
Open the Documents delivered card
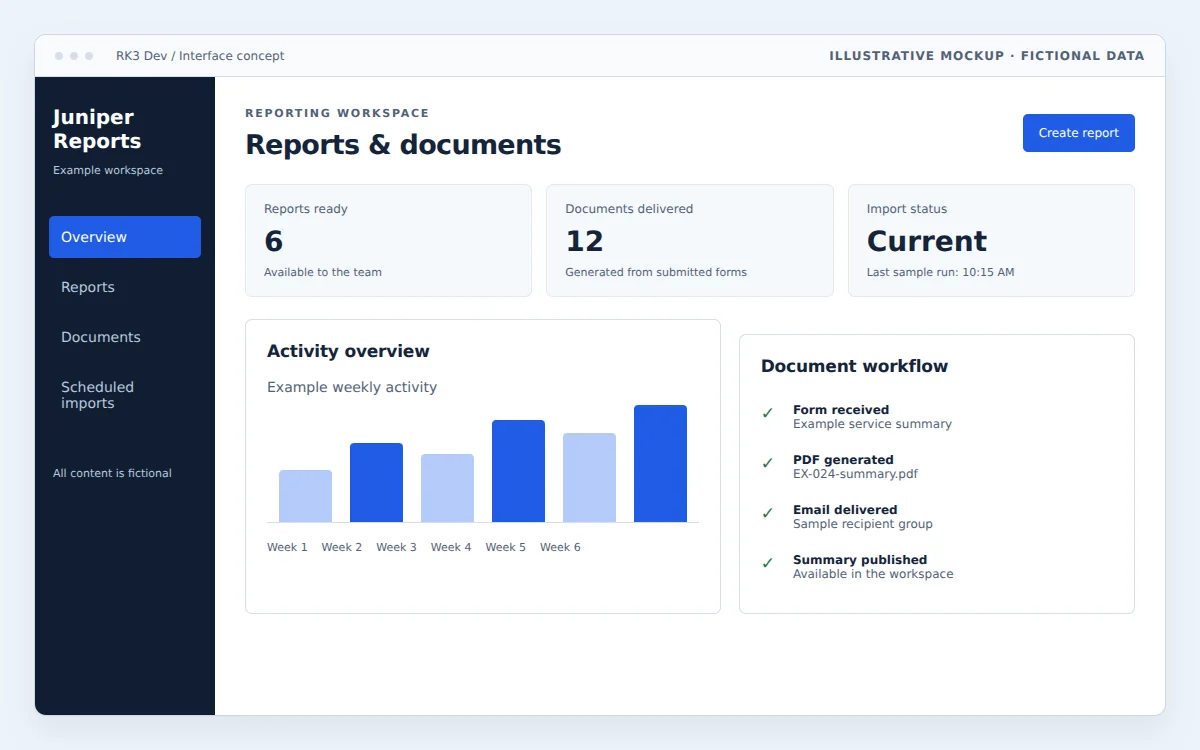point(690,240)
